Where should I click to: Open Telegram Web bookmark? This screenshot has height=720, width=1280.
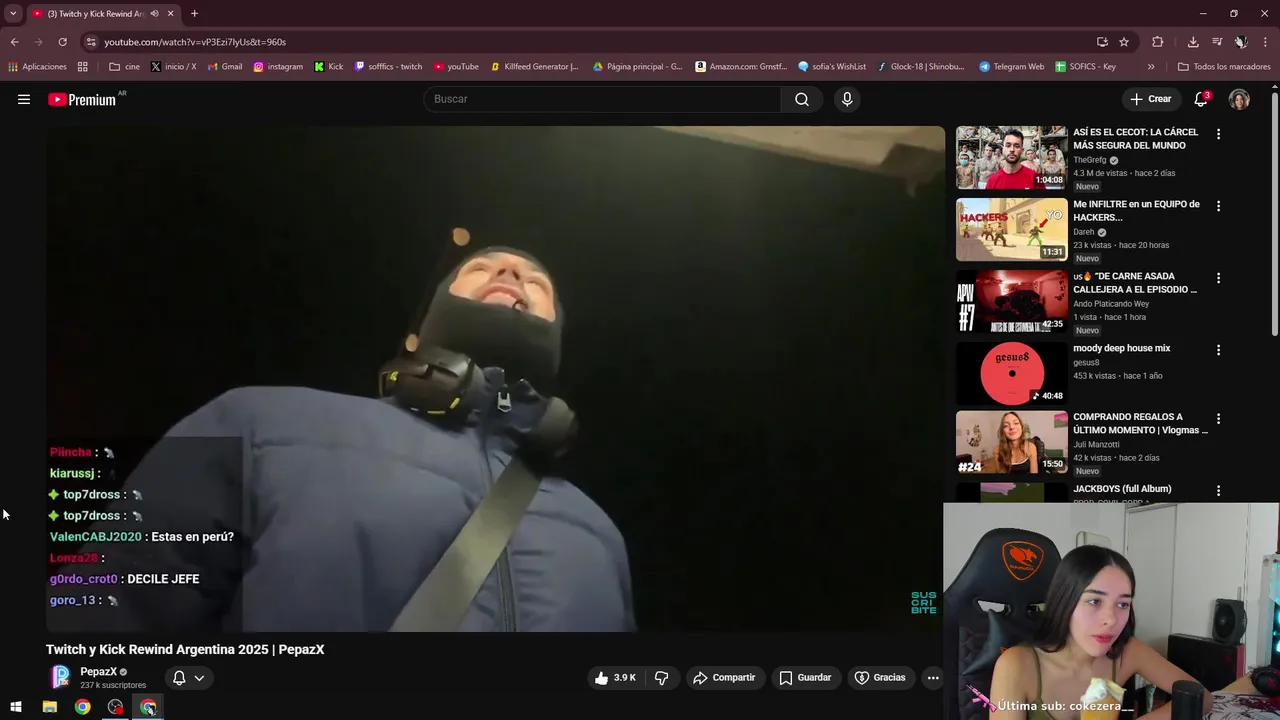pyautogui.click(x=1011, y=67)
